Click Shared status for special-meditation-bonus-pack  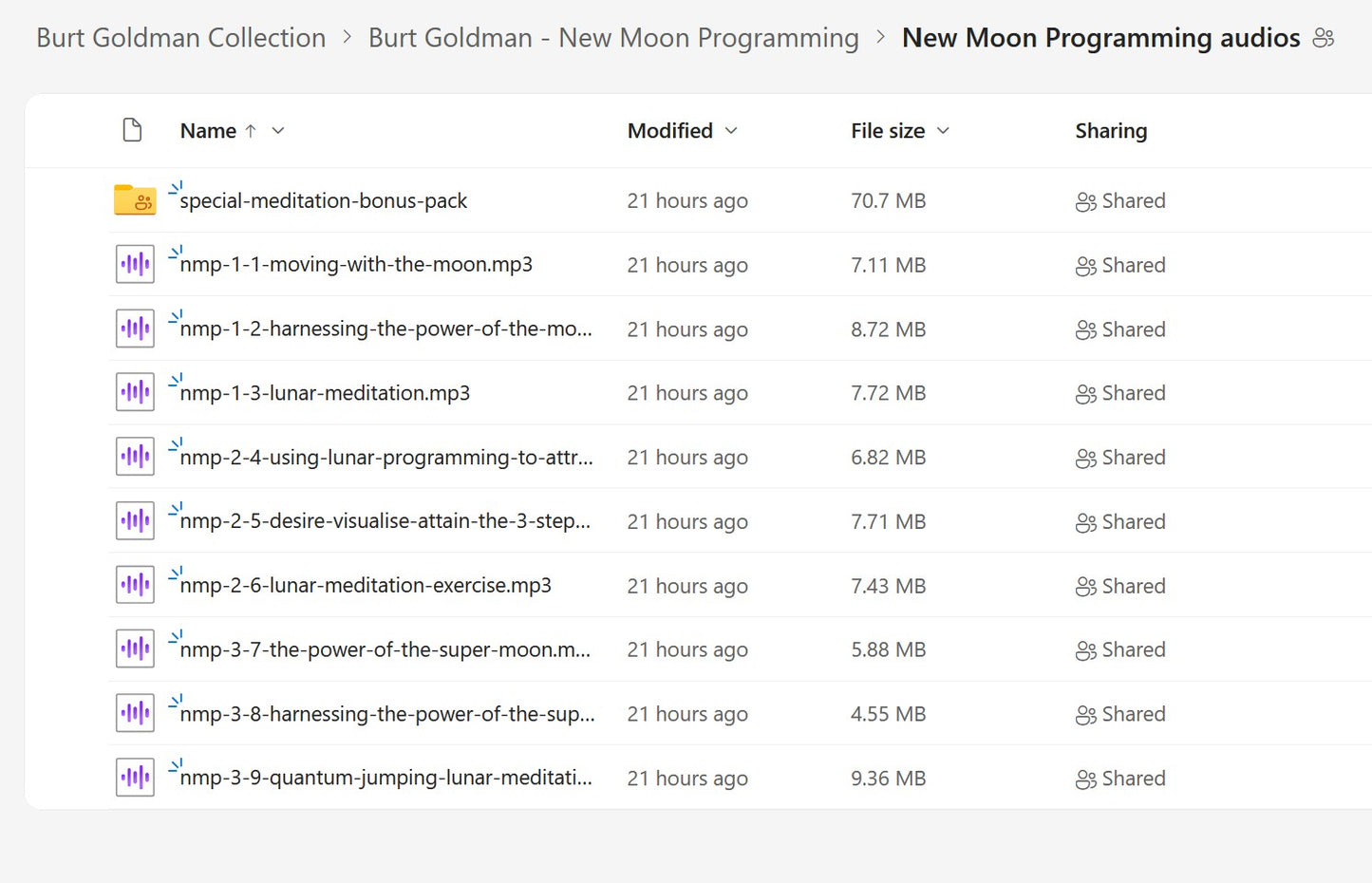point(1121,201)
